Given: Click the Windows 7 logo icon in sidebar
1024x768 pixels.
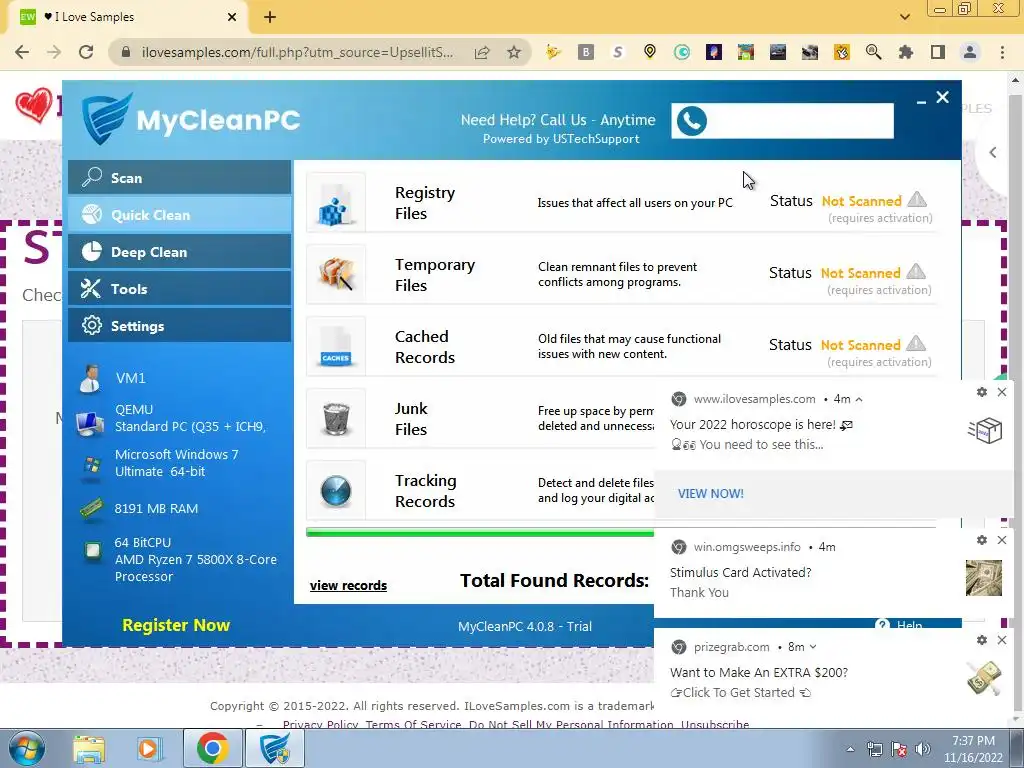Looking at the screenshot, I should tap(92, 465).
